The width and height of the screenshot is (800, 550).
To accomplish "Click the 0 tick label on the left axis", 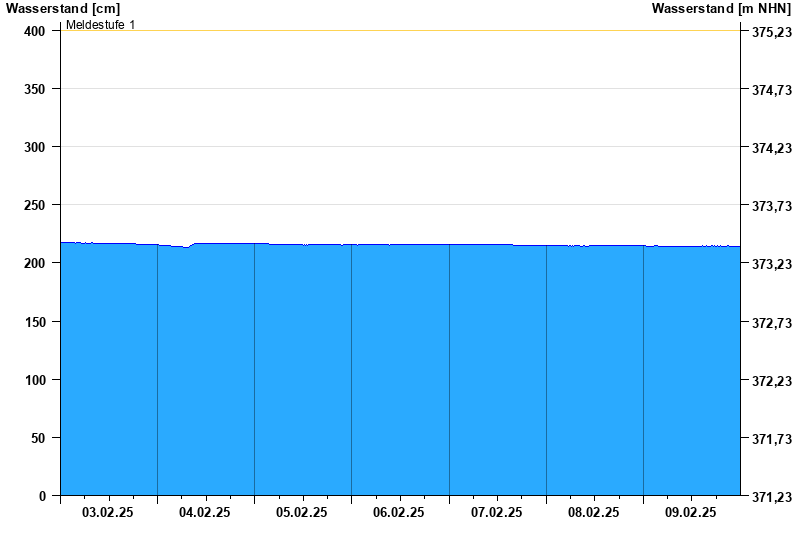I will click(42, 496).
